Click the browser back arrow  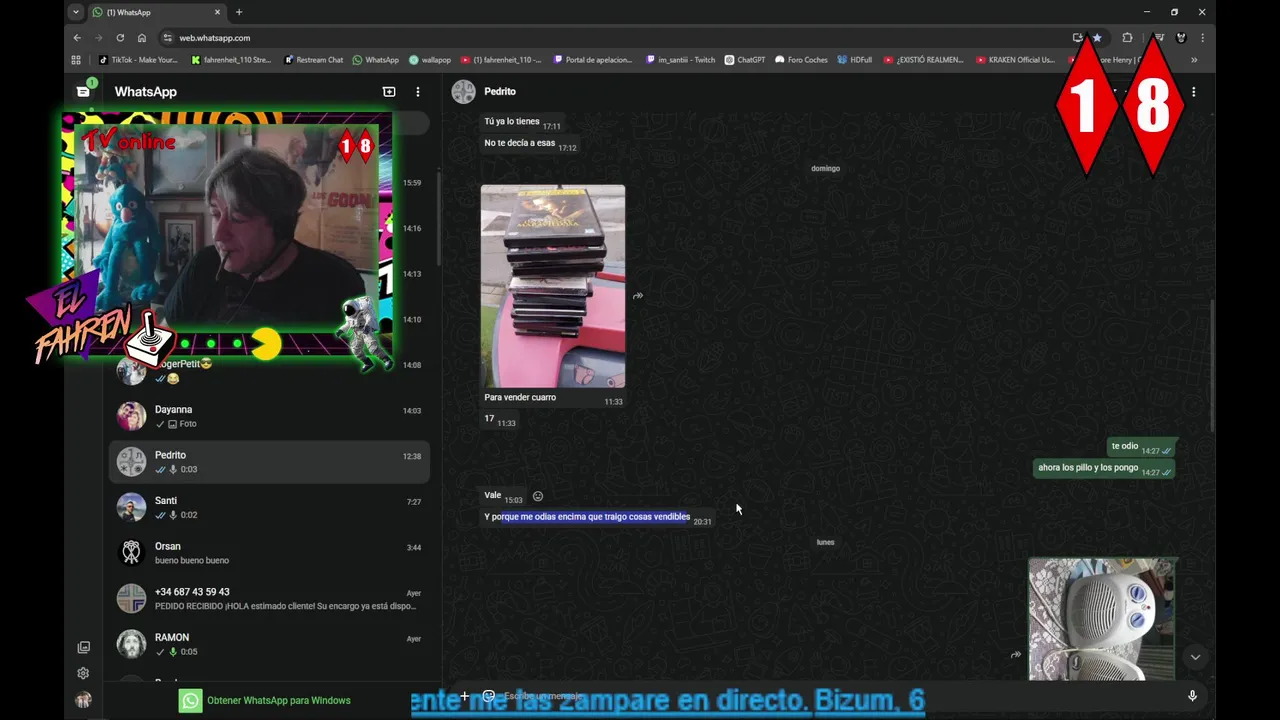coord(77,38)
